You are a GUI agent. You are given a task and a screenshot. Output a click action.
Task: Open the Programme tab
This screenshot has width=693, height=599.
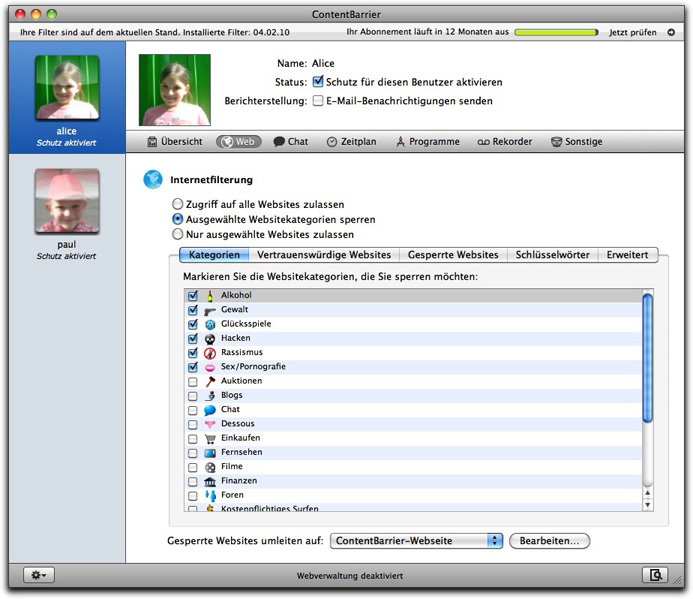(428, 141)
